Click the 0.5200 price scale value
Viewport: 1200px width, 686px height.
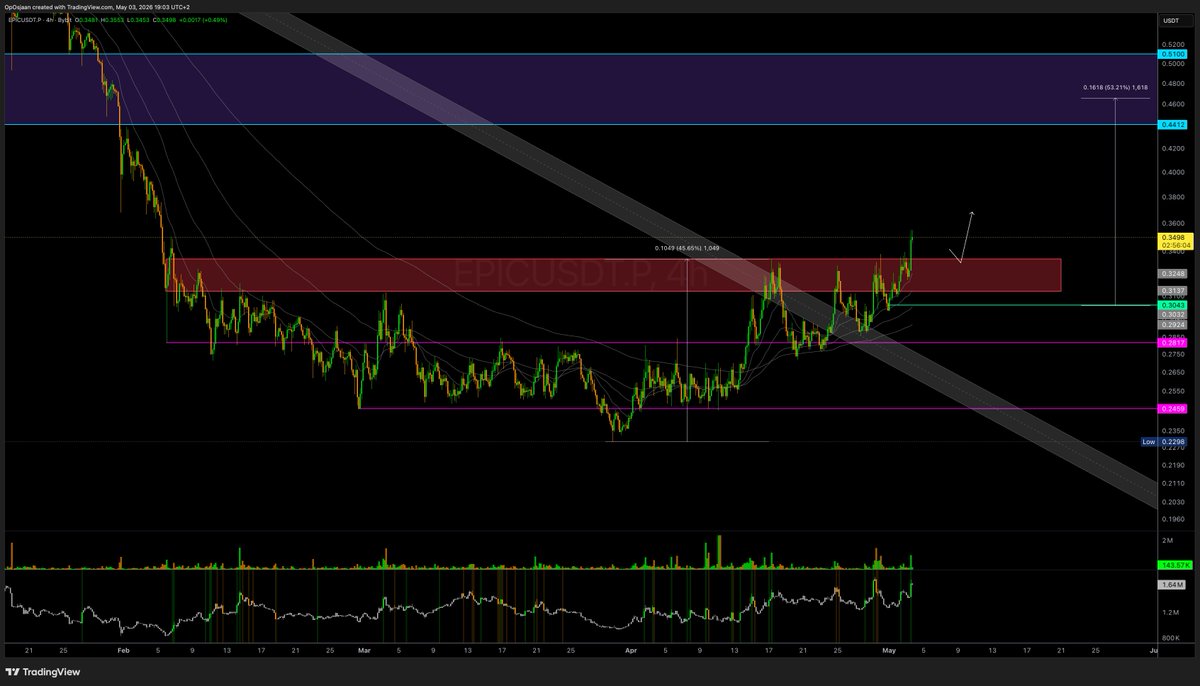(1173, 44)
